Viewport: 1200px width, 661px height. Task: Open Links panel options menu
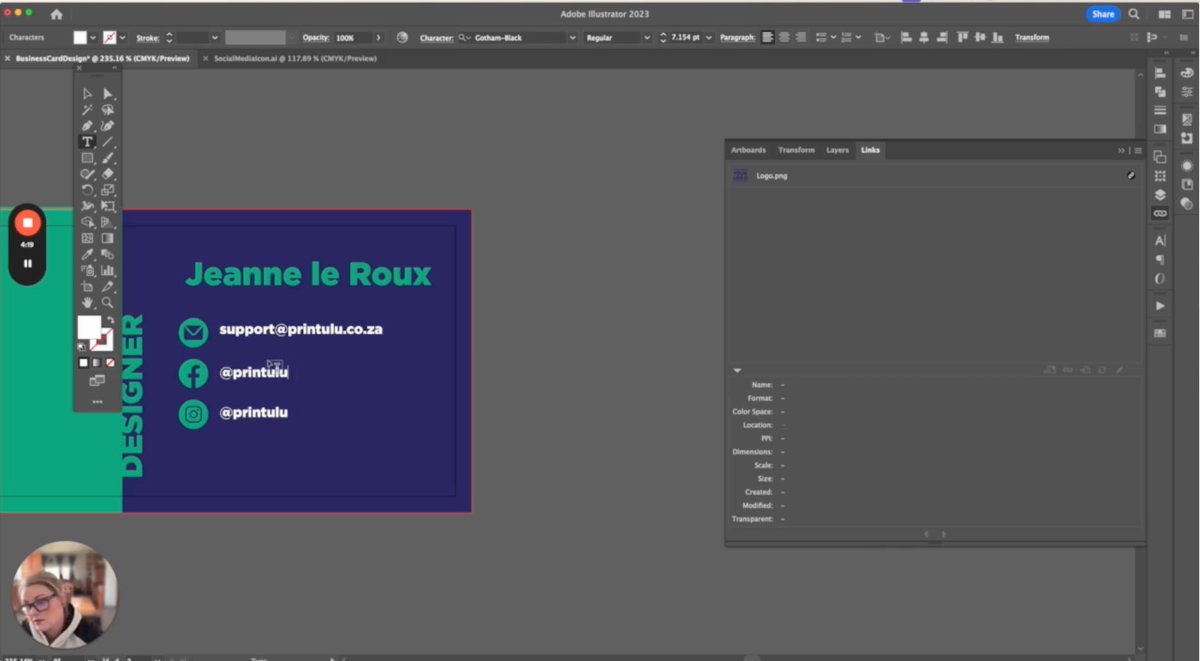click(x=1138, y=150)
